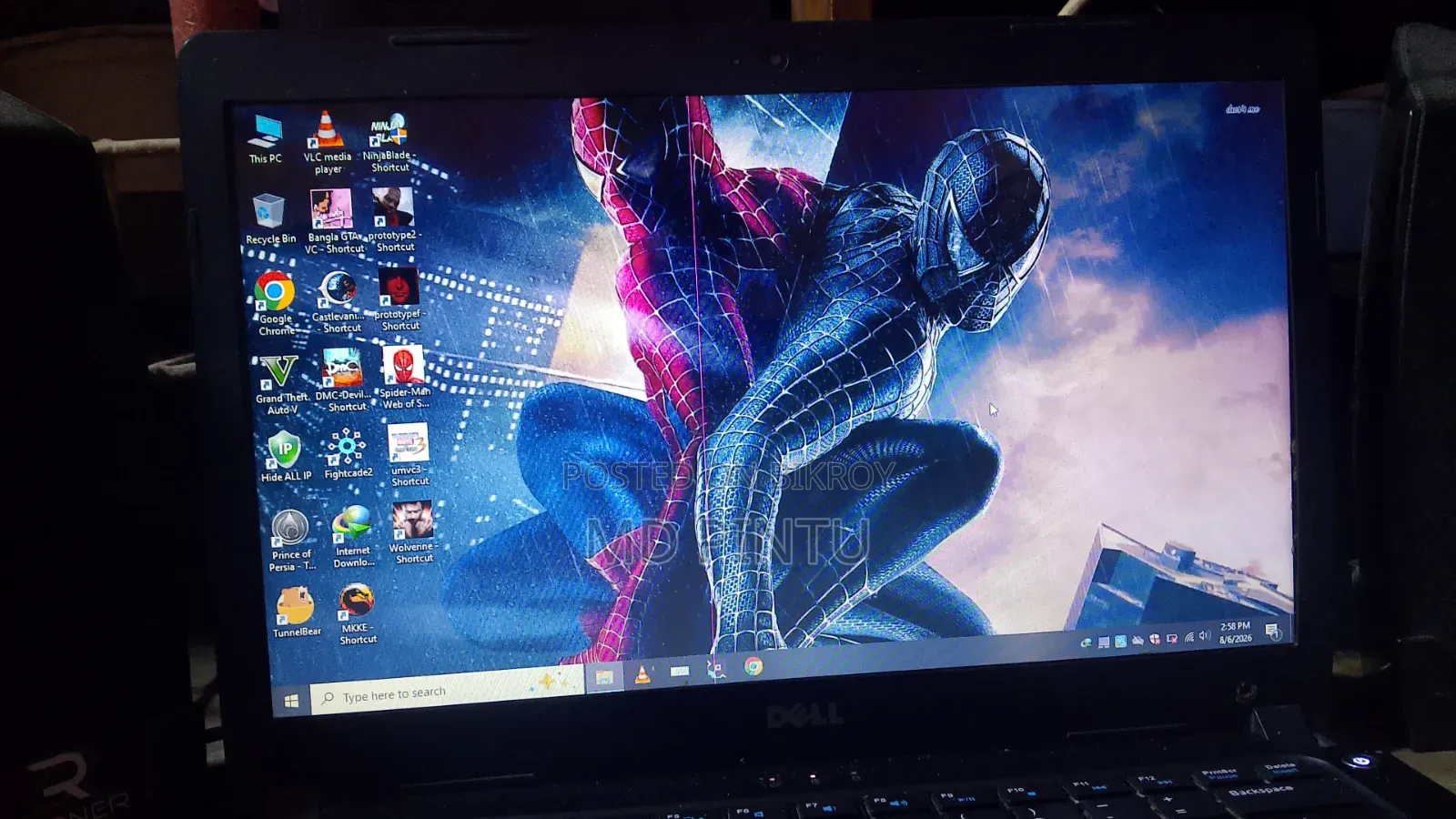Open Google Chrome from the desktop
The image size is (1456, 819).
(275, 304)
